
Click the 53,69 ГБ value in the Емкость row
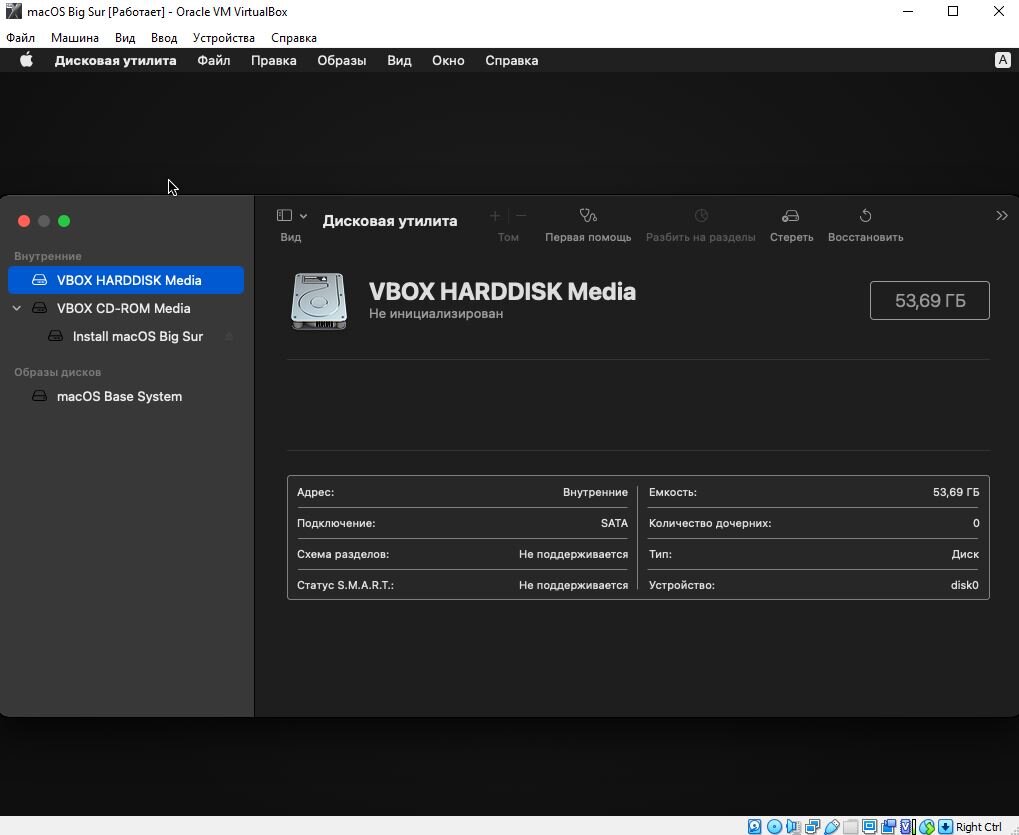956,492
